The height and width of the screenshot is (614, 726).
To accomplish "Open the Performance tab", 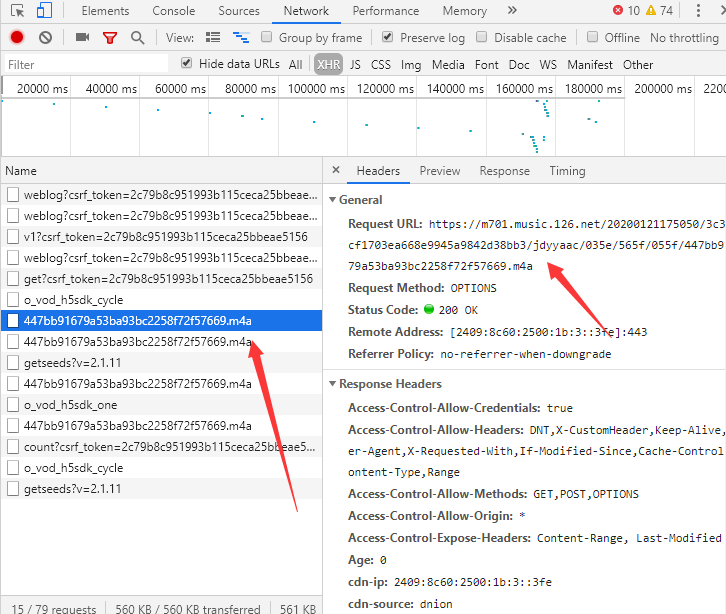I will point(386,11).
